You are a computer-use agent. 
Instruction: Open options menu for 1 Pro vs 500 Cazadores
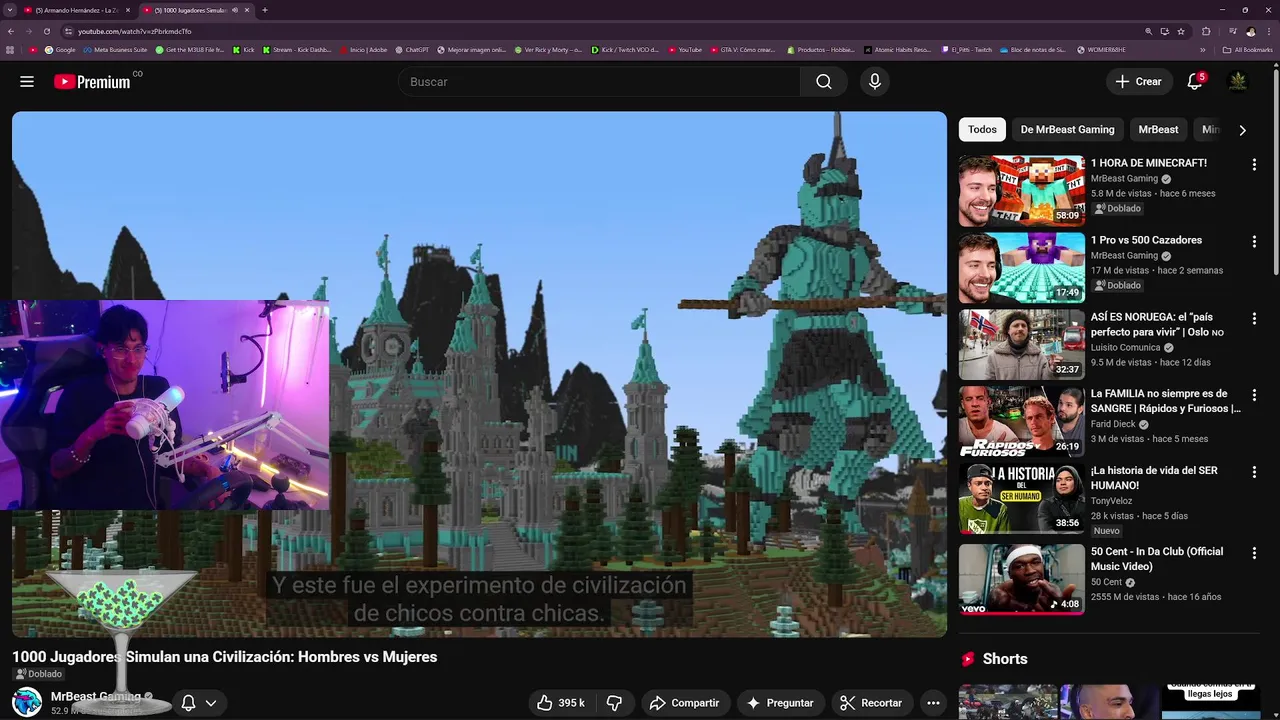(1254, 241)
